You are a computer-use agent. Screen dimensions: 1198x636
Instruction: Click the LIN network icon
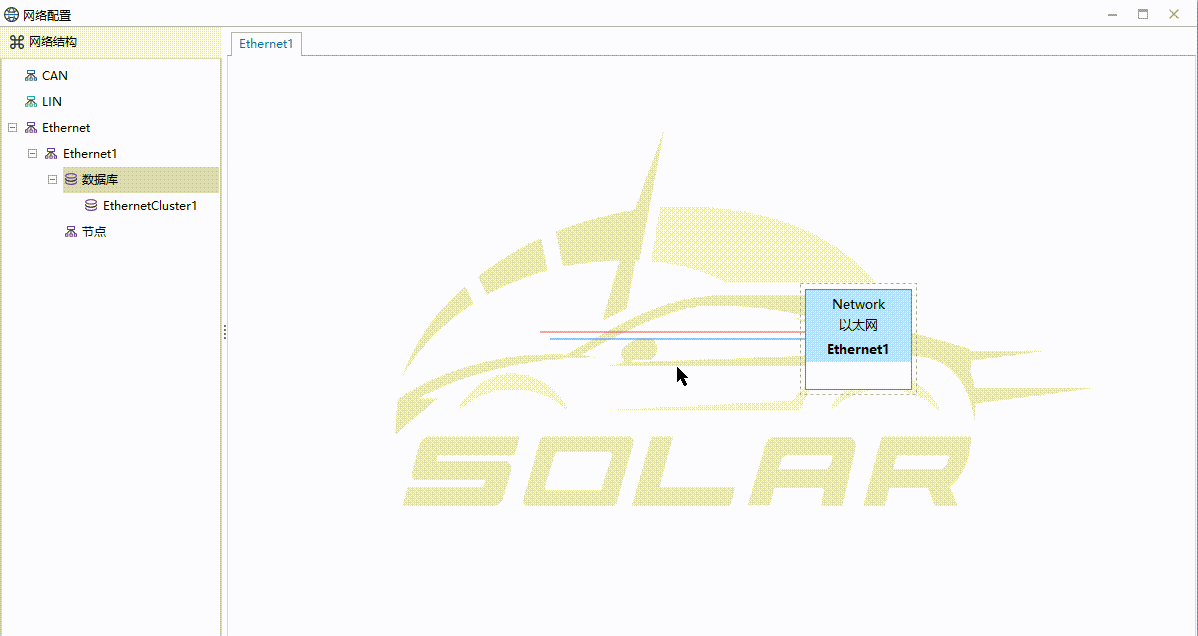pos(31,102)
